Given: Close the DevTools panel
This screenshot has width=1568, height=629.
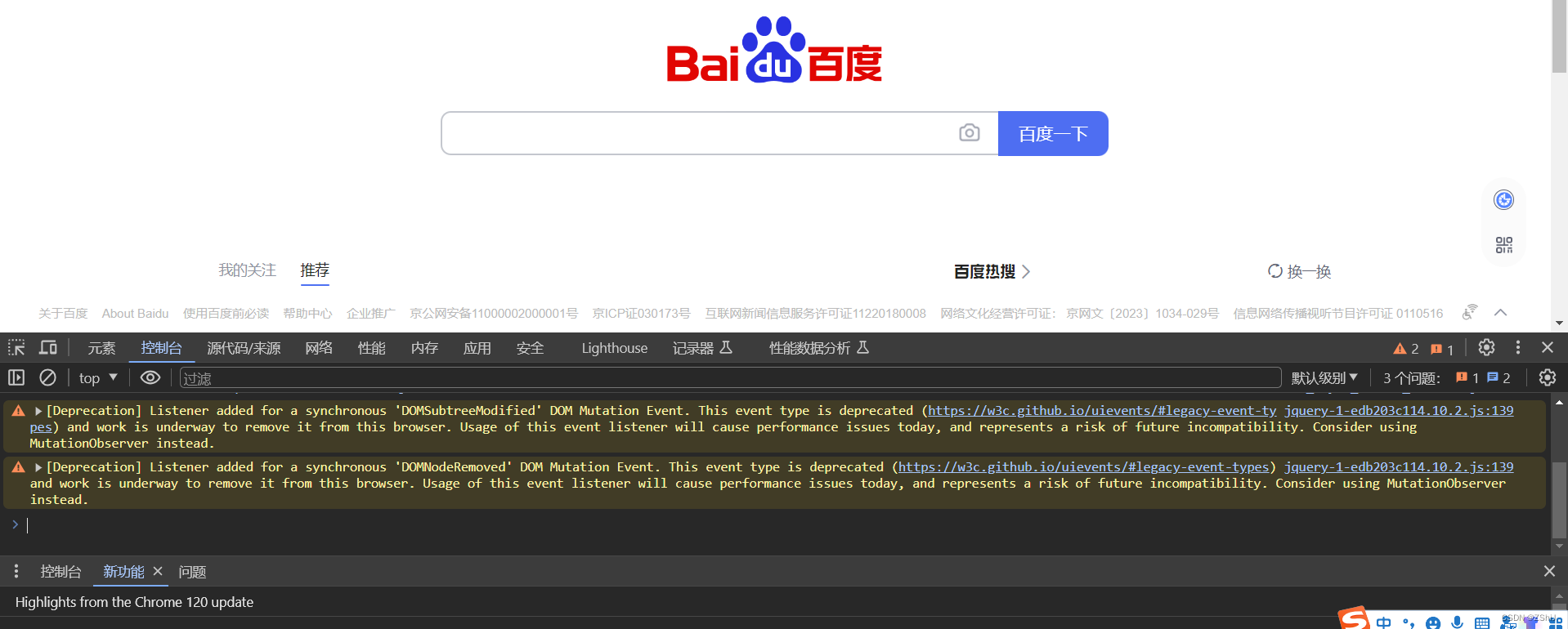Looking at the screenshot, I should click(1548, 347).
